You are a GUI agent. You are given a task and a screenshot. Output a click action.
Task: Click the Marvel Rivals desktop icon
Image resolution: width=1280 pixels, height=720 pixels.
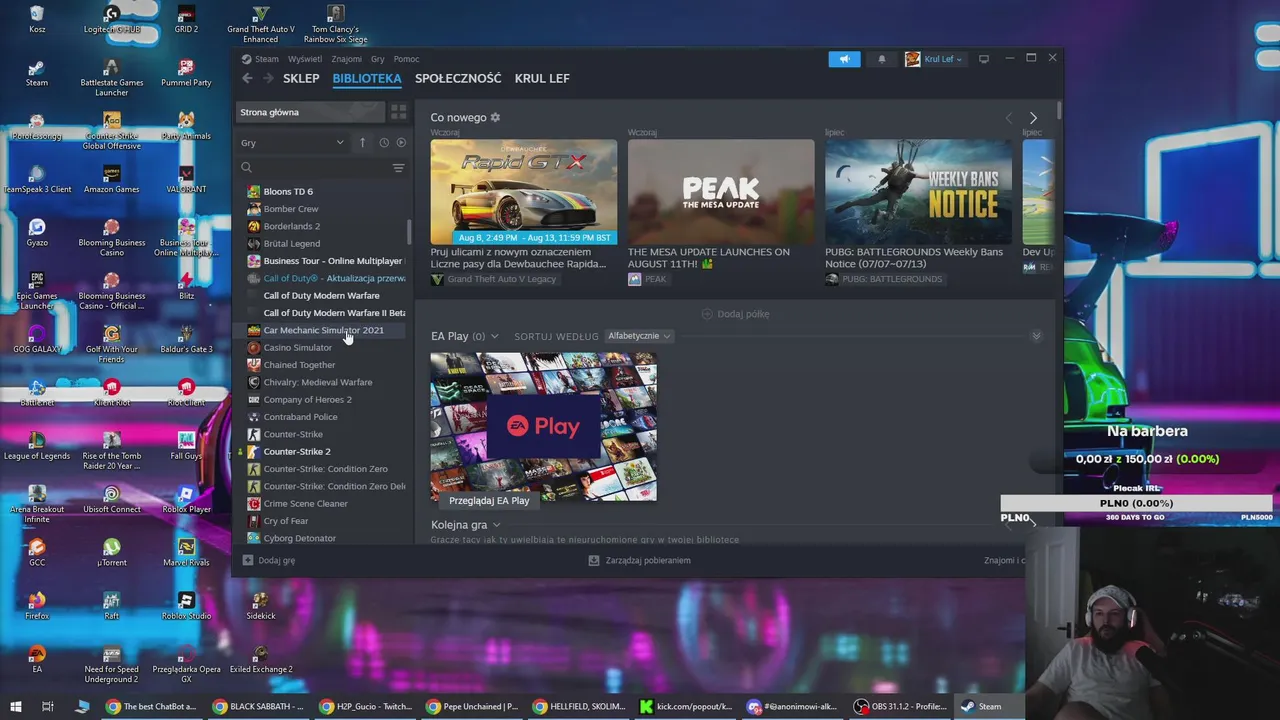point(186,552)
